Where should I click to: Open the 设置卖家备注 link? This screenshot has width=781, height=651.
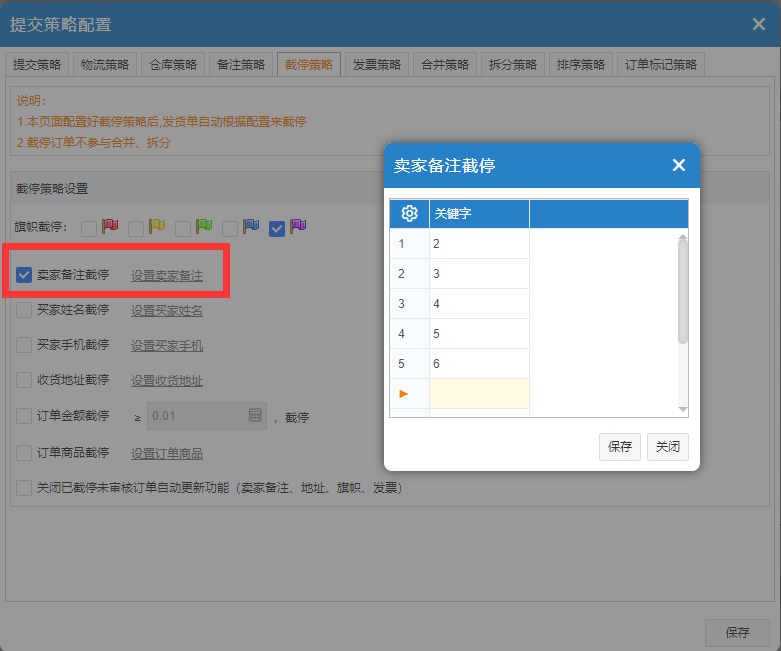click(x=167, y=276)
